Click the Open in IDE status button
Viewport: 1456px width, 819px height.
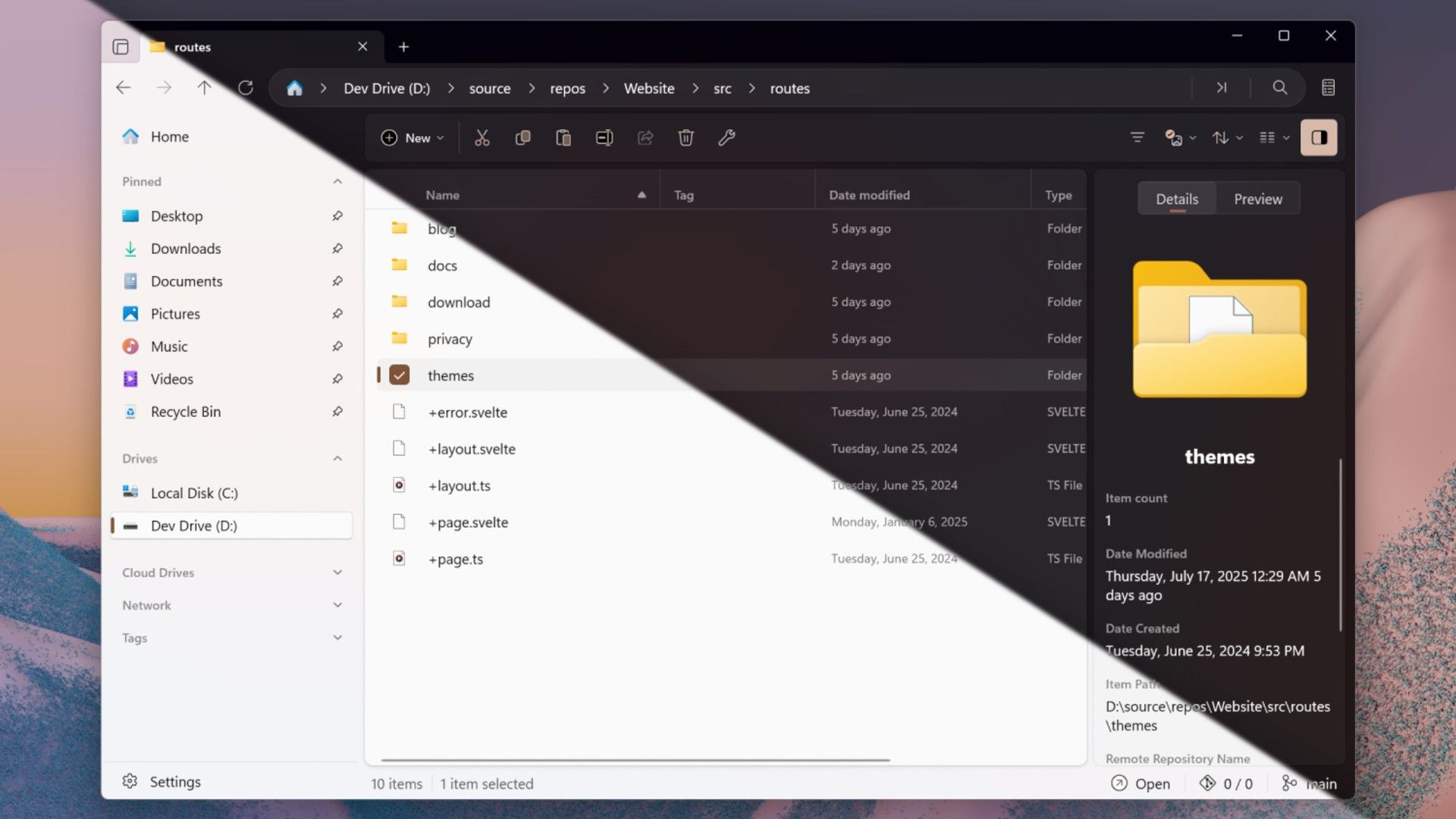(x=1141, y=783)
